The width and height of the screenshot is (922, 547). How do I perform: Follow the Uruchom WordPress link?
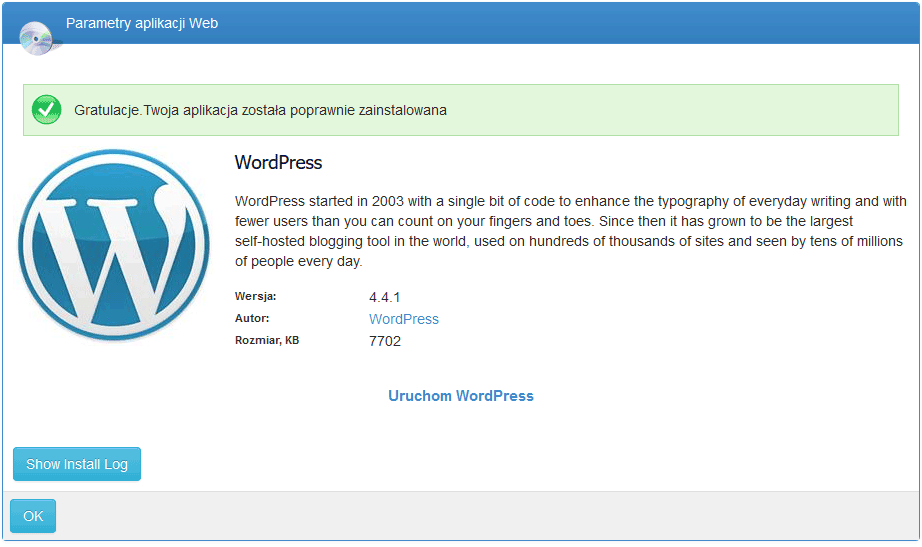point(461,396)
